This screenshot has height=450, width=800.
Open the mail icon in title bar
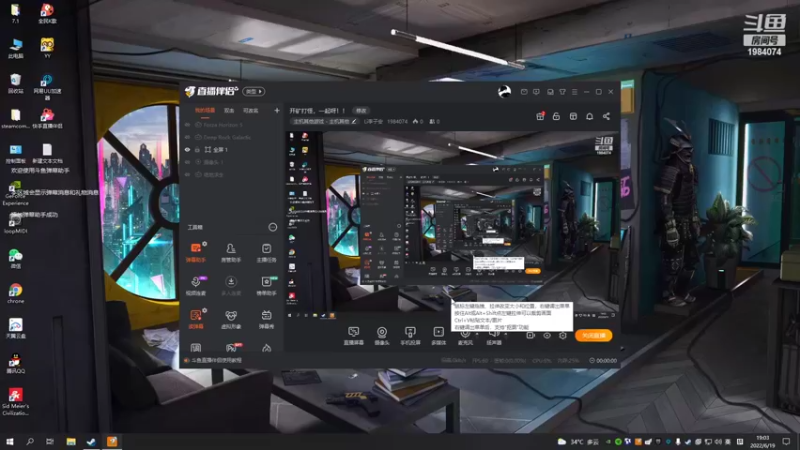click(524, 92)
